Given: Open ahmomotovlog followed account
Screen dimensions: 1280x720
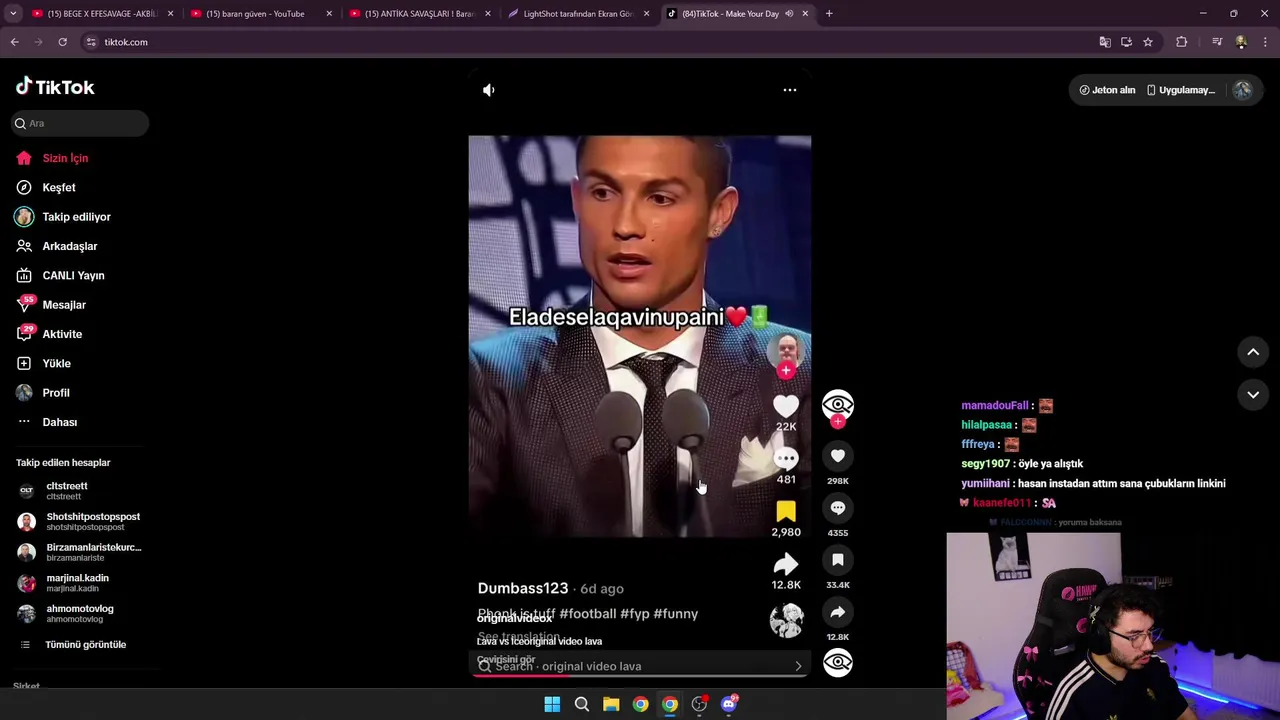Looking at the screenshot, I should pyautogui.click(x=80, y=613).
